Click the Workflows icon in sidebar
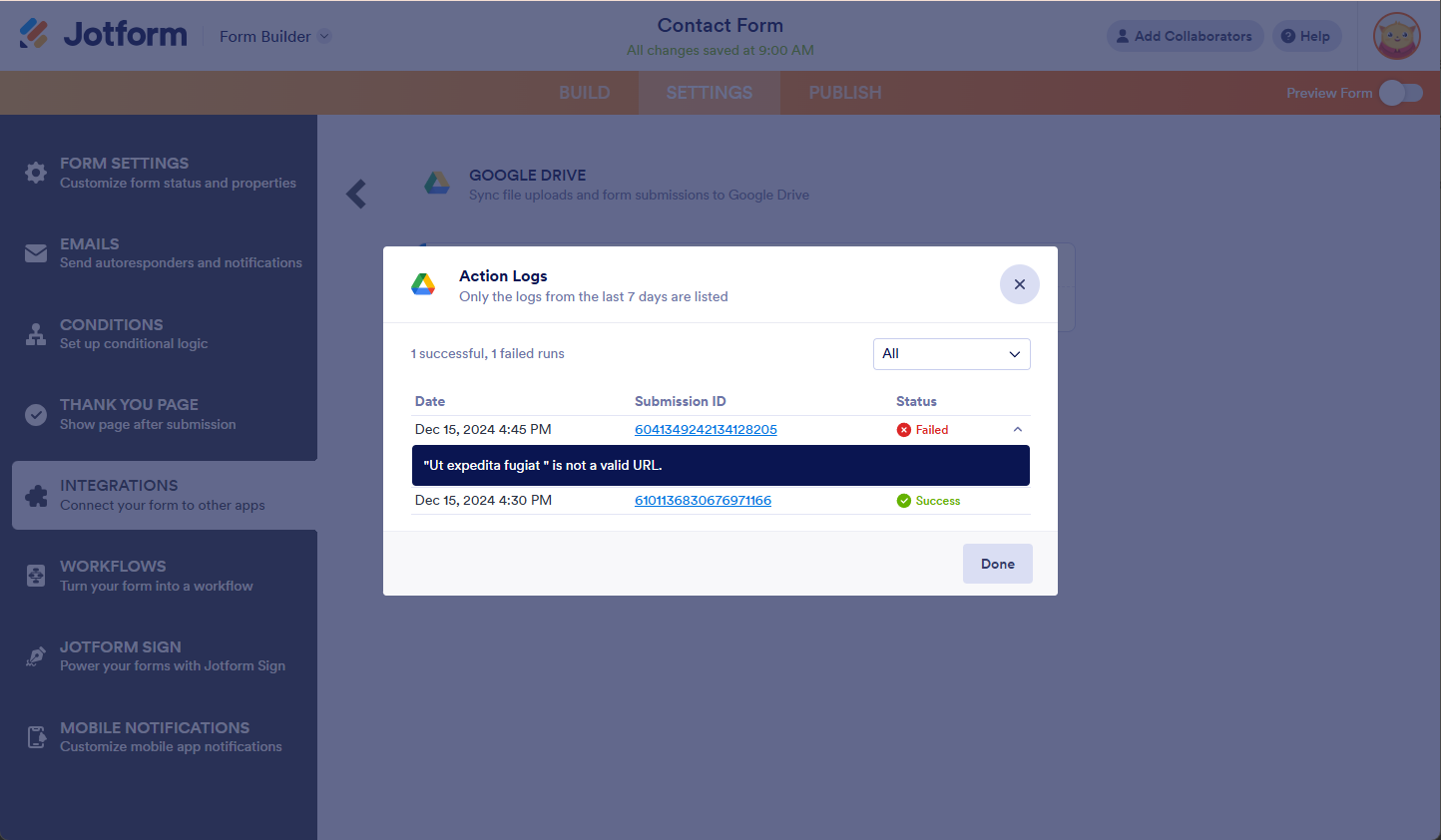 [x=36, y=576]
